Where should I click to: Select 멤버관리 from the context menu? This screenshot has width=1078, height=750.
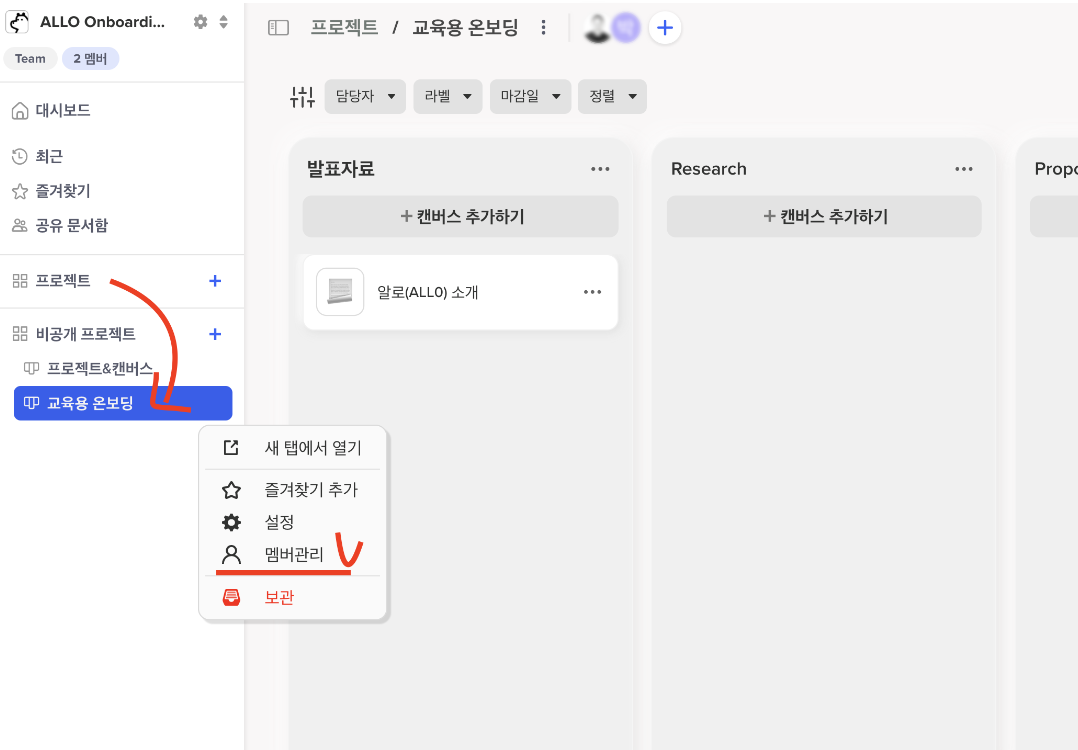point(293,554)
